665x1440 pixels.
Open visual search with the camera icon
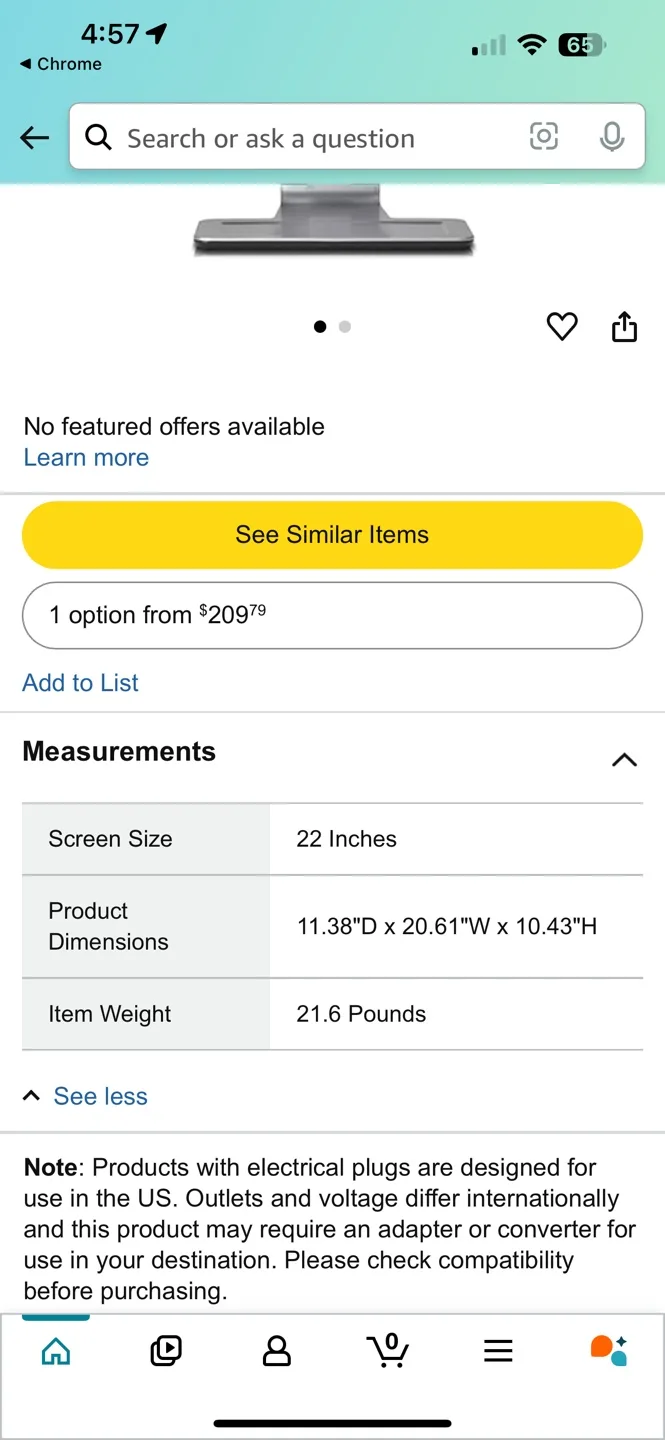(x=543, y=137)
